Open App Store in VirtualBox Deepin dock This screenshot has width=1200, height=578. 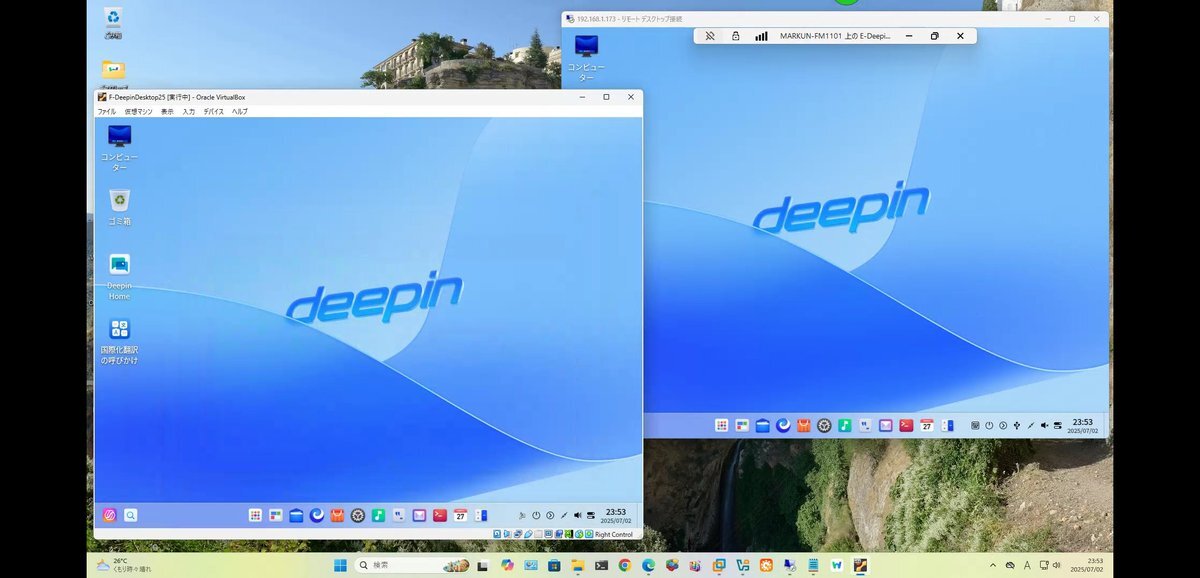pos(337,515)
